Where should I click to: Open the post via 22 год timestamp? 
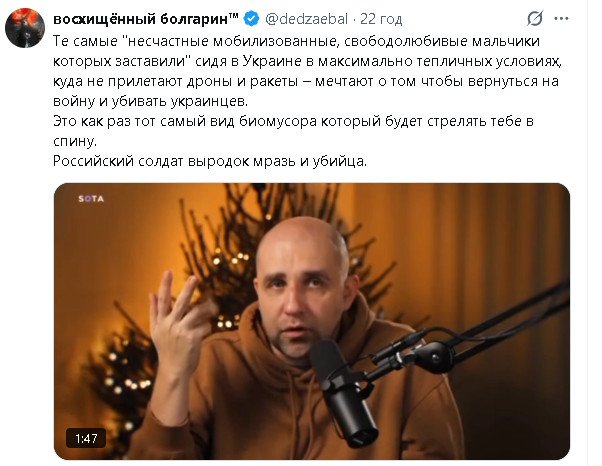[381, 19]
